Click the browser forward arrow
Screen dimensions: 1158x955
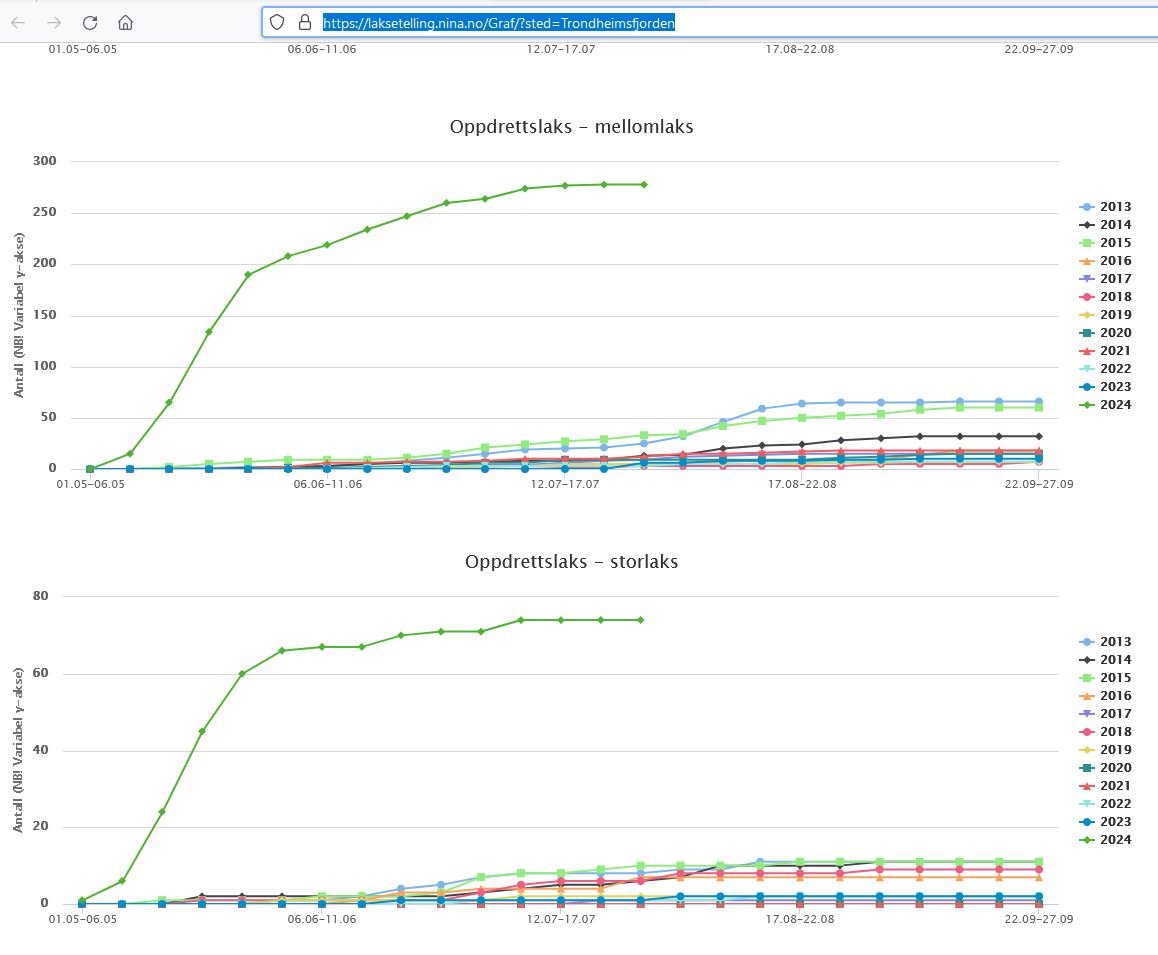[54, 22]
